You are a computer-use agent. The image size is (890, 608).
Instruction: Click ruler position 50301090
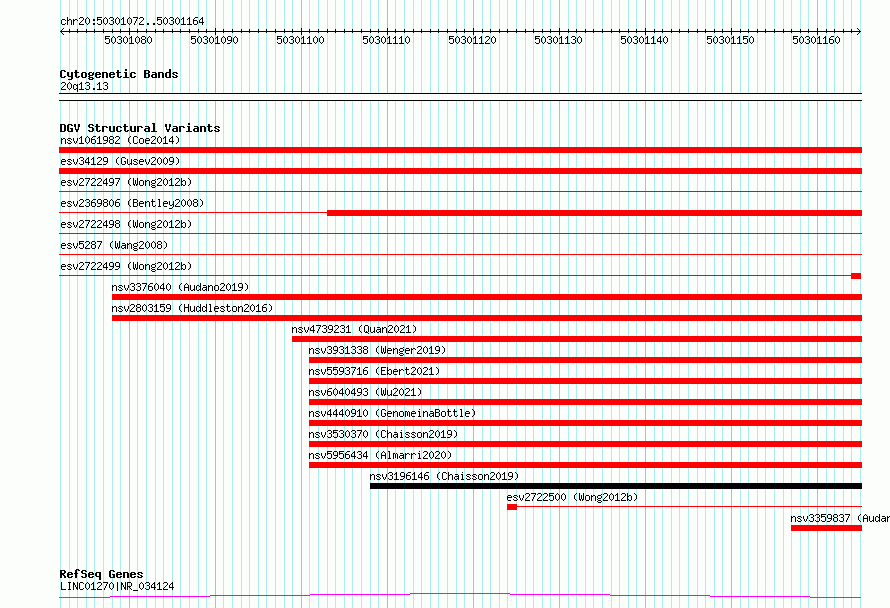pos(215,40)
